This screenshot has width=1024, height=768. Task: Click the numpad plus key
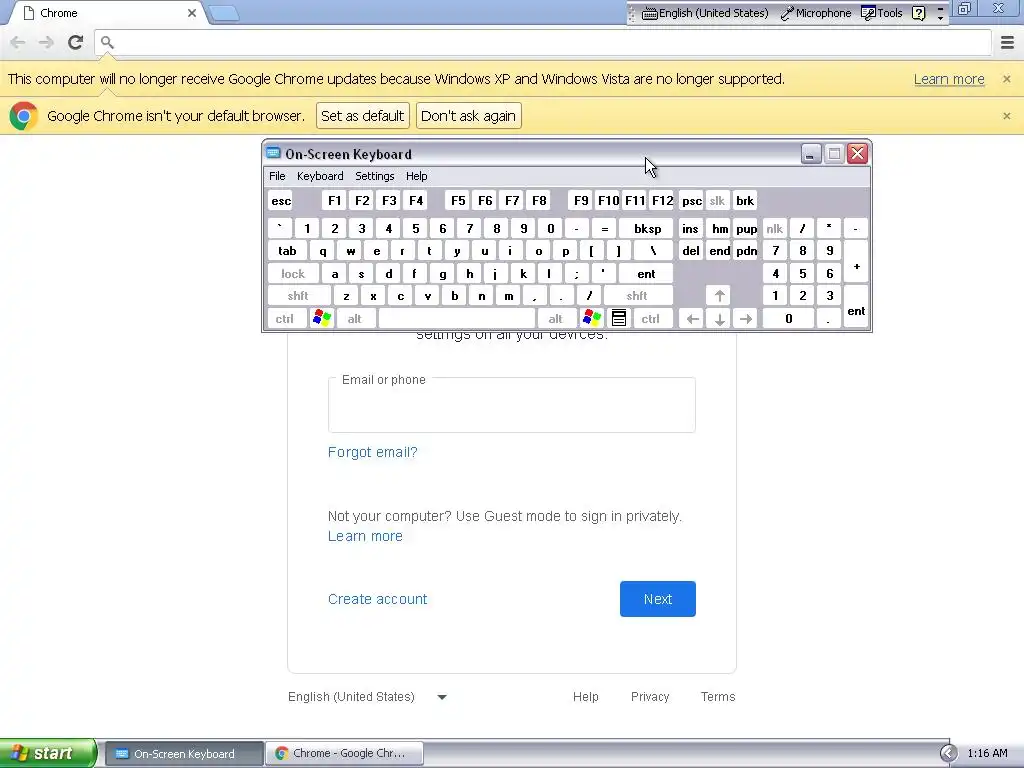(856, 262)
